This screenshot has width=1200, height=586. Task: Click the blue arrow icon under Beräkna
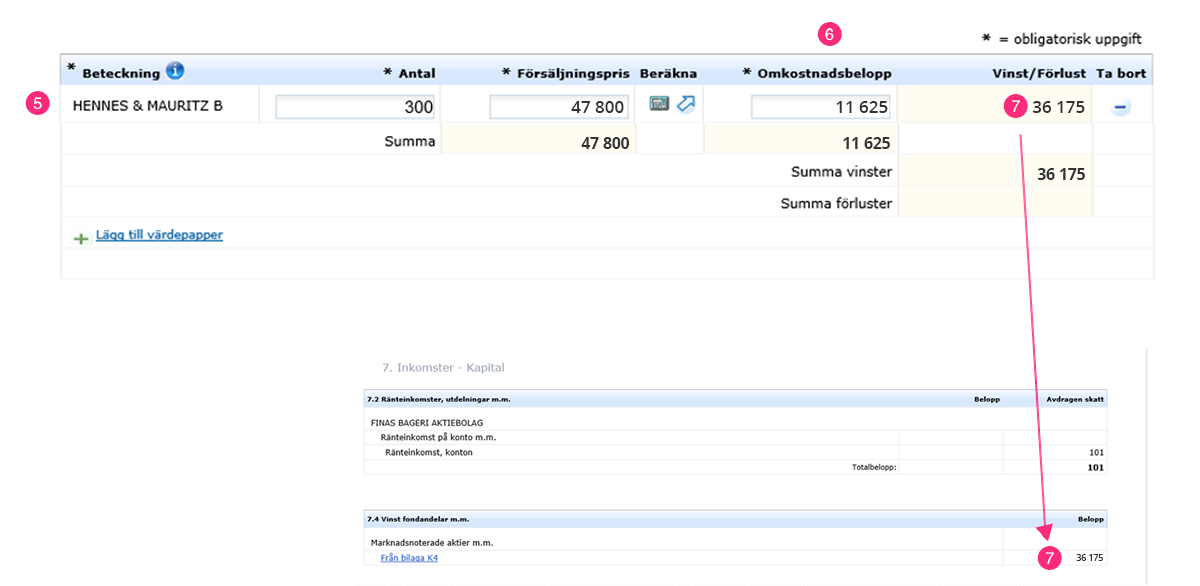[x=685, y=103]
